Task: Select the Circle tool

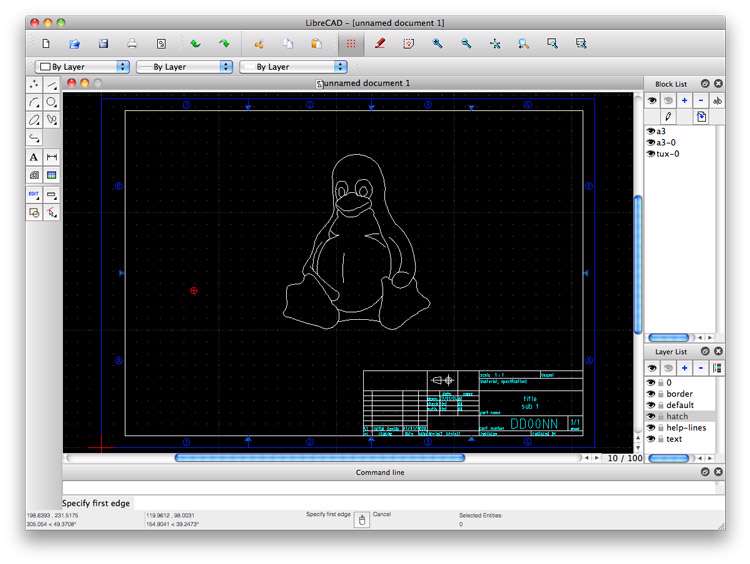Action: pyautogui.click(x=52, y=102)
